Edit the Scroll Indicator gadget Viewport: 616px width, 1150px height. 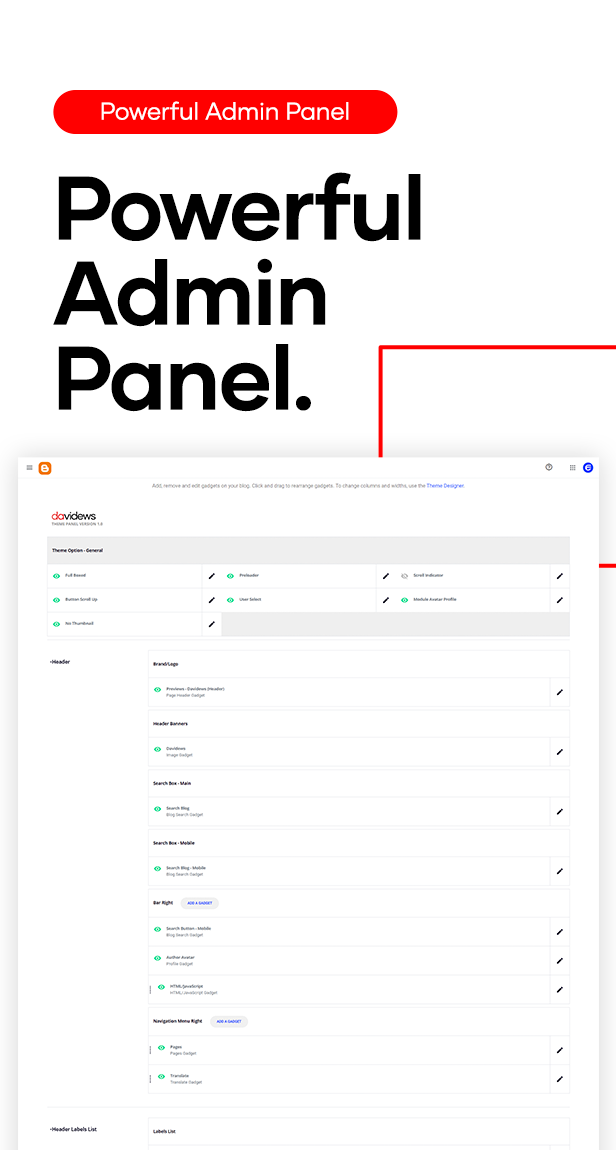point(559,576)
